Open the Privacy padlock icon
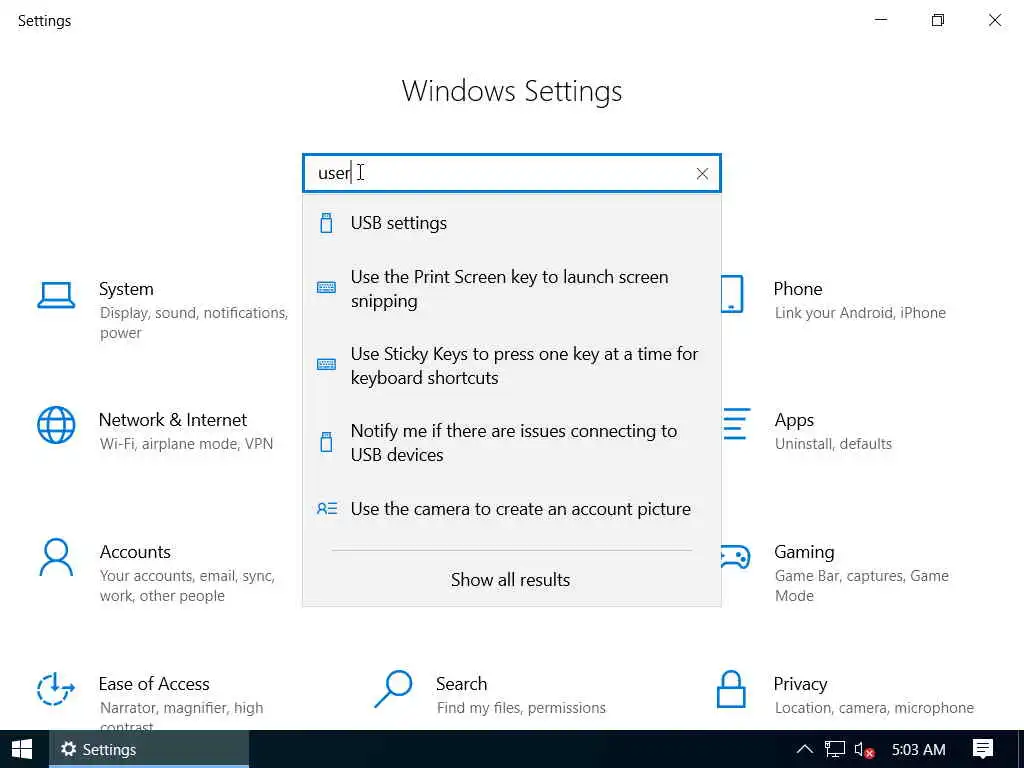Image resolution: width=1024 pixels, height=768 pixels. (x=731, y=689)
